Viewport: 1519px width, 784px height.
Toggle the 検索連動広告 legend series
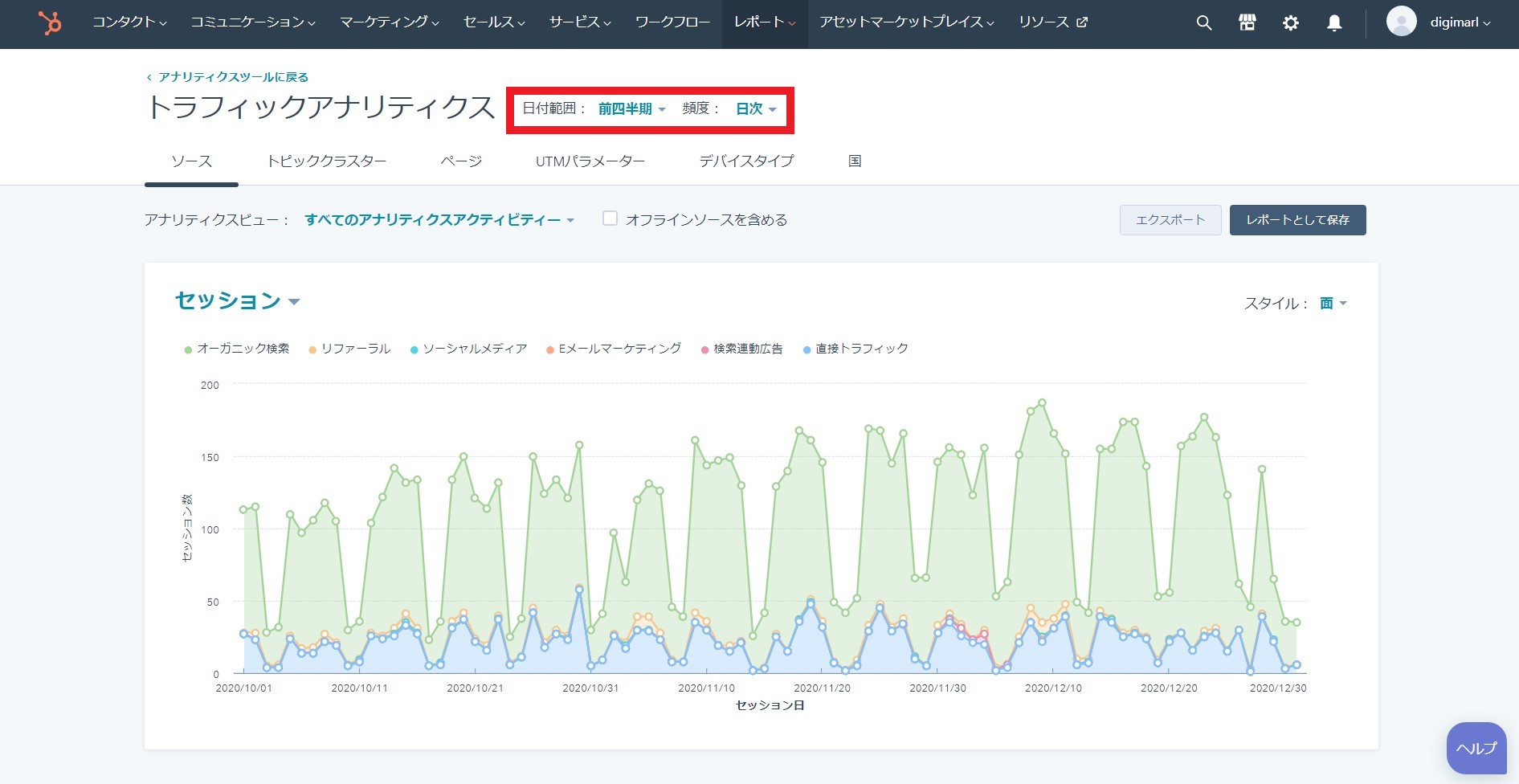741,349
